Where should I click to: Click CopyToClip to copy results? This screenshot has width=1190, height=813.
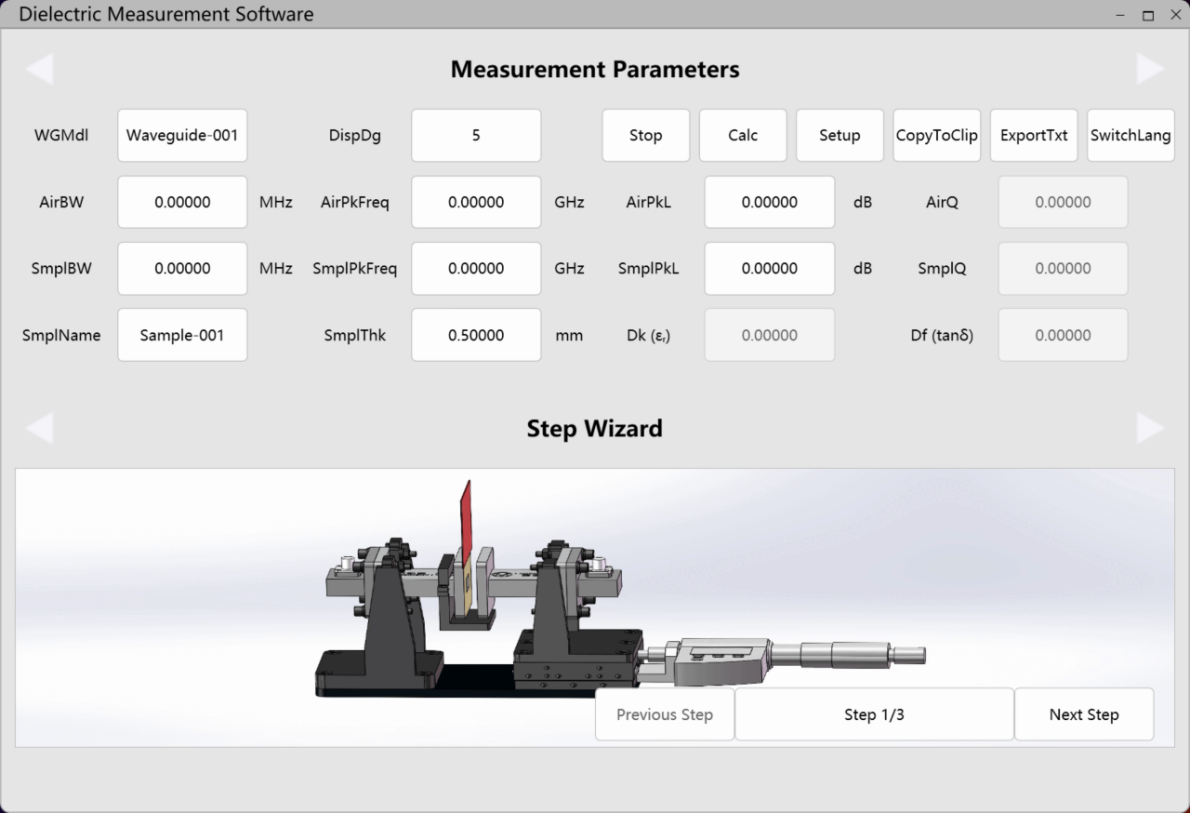pos(937,135)
